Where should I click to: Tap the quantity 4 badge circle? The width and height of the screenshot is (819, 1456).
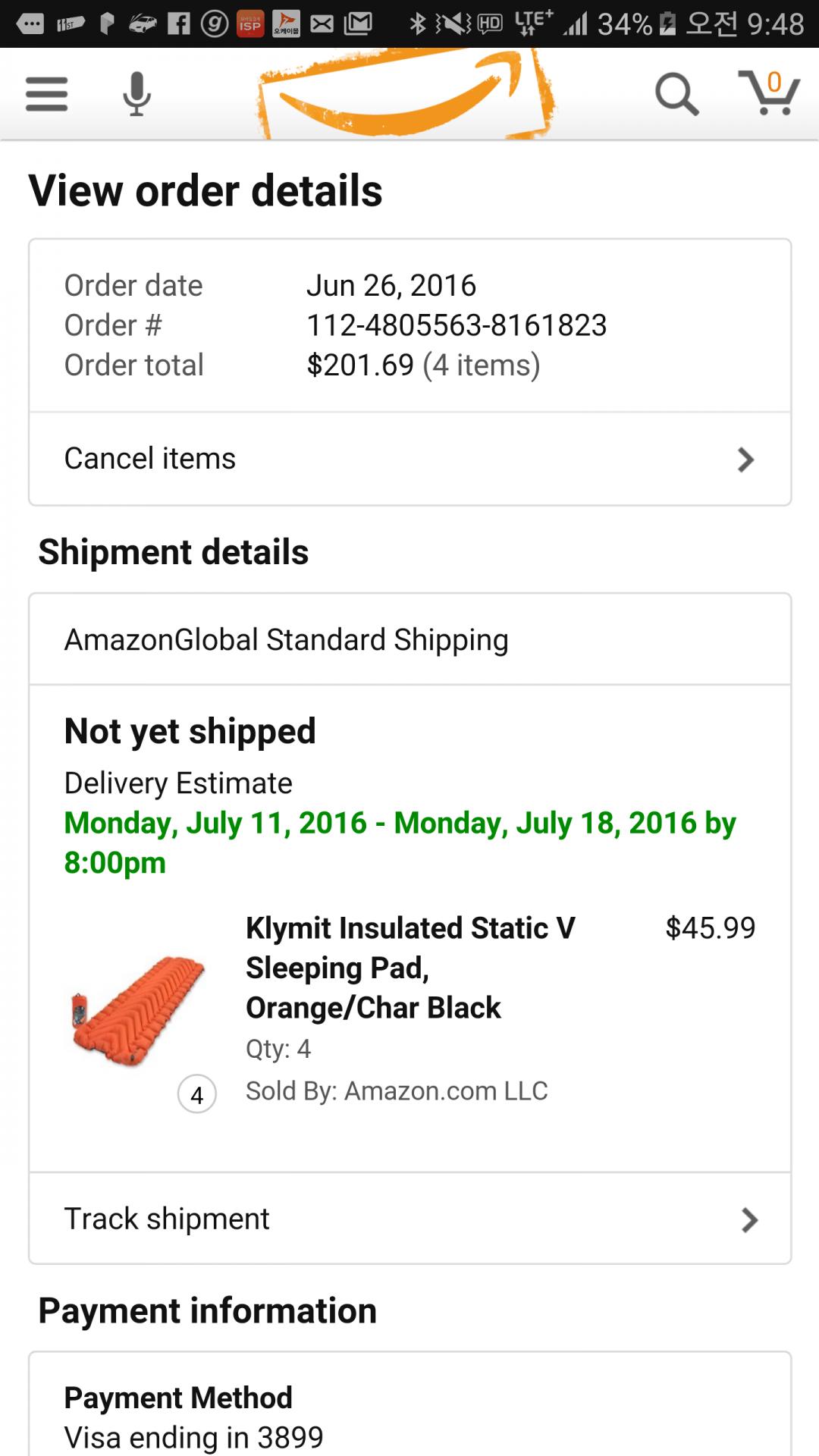197,1094
